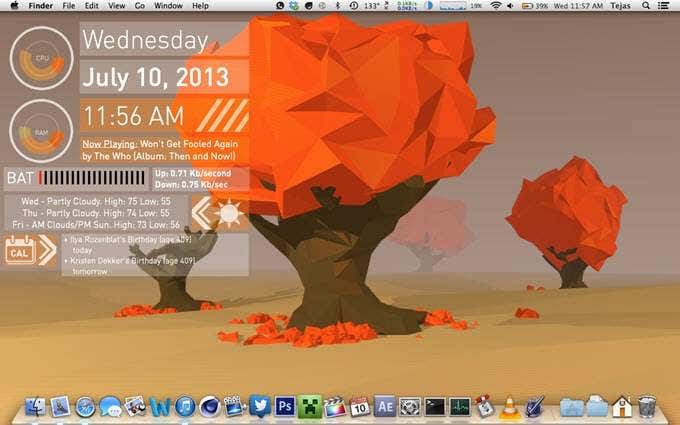This screenshot has width=680, height=425.
Task: Open the Go menu
Action: pos(140,6)
